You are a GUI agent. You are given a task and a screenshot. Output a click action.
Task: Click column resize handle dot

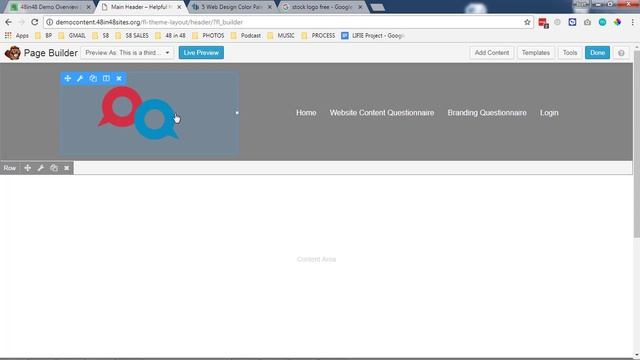coord(237,113)
